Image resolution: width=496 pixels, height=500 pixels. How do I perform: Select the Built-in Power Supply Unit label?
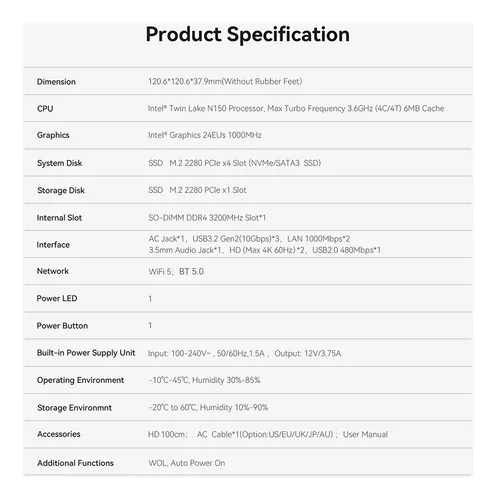pyautogui.click(x=86, y=353)
